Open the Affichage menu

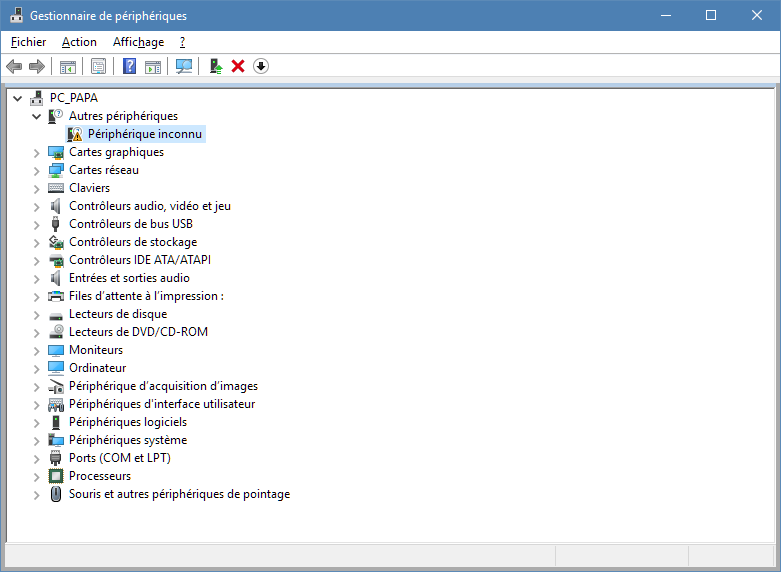pos(138,42)
